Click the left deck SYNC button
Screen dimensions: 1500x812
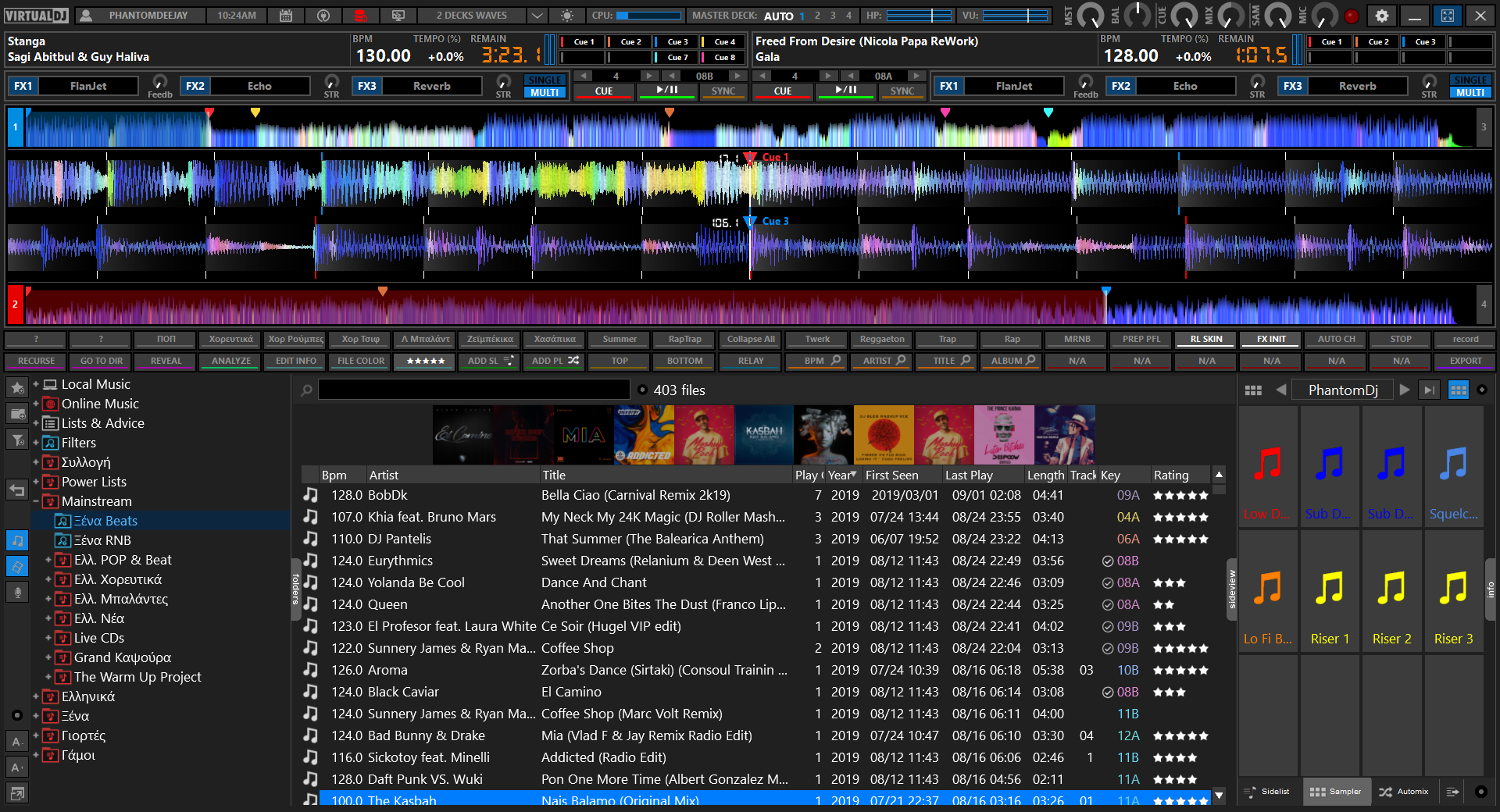tap(723, 91)
